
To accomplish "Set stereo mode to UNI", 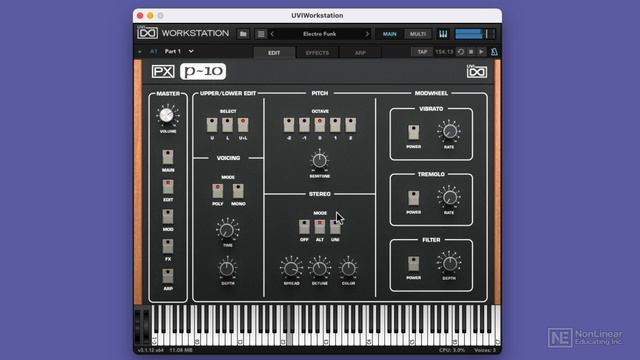I will coord(335,227).
